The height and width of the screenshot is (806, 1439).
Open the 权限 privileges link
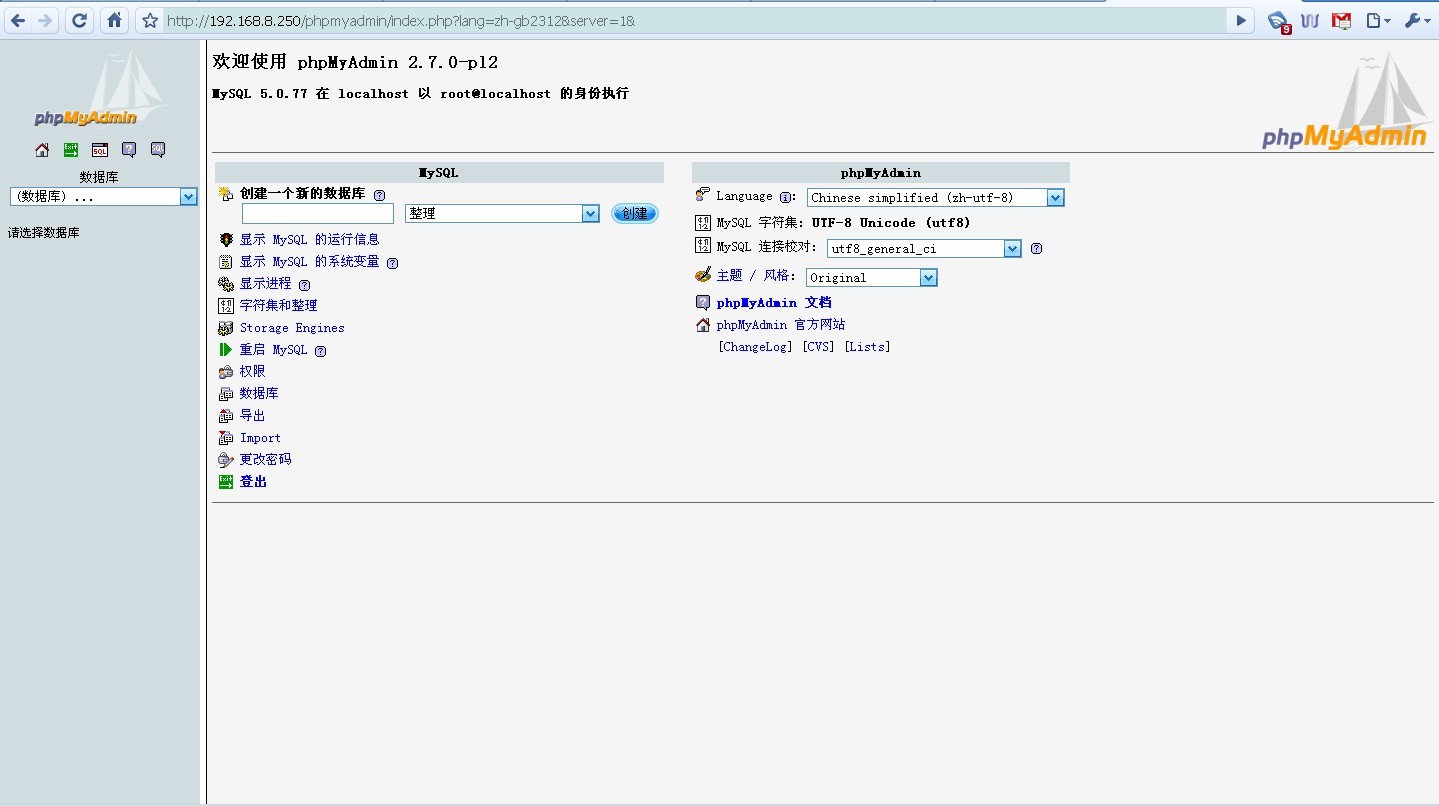point(252,371)
